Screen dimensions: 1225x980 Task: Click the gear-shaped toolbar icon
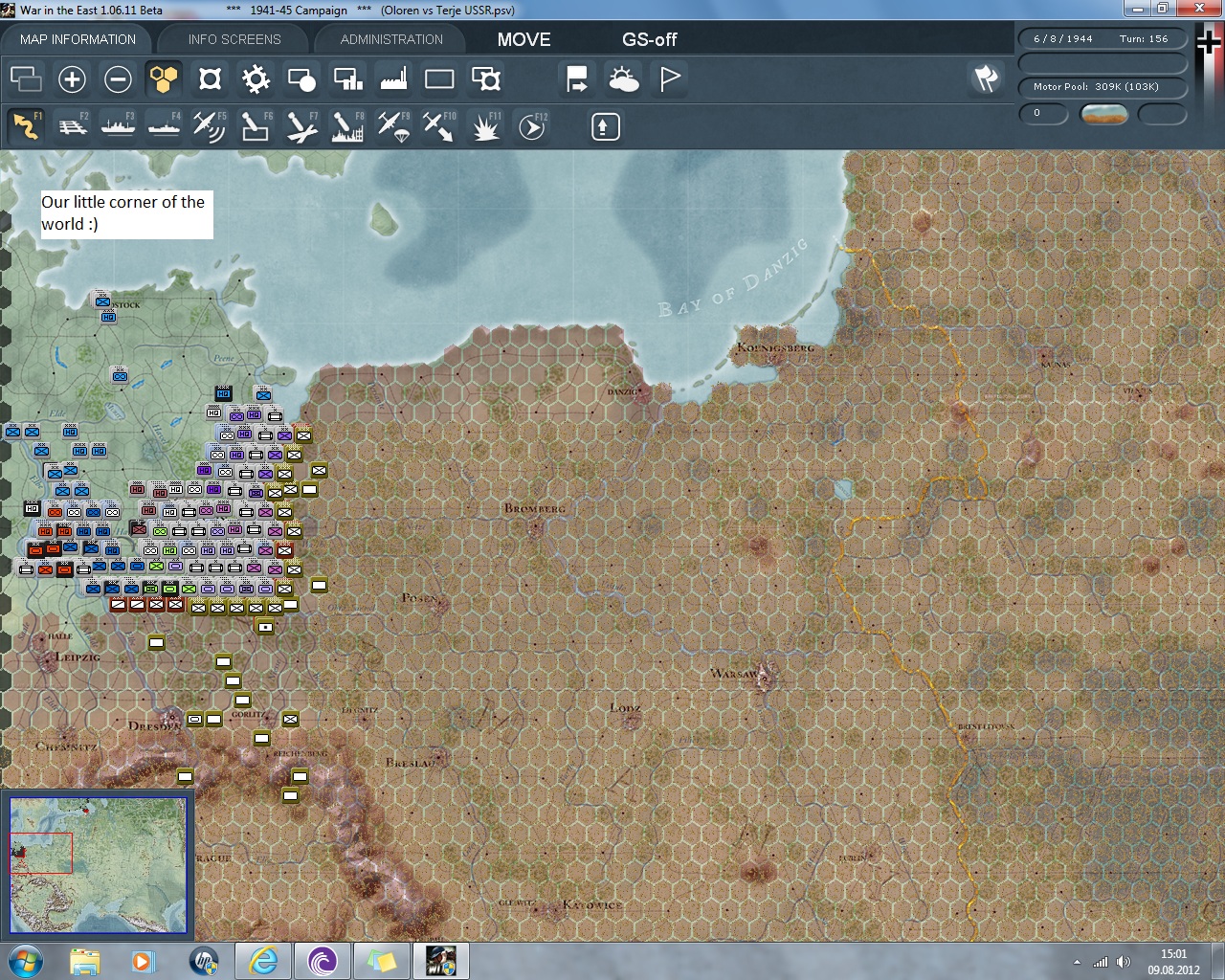tap(256, 79)
